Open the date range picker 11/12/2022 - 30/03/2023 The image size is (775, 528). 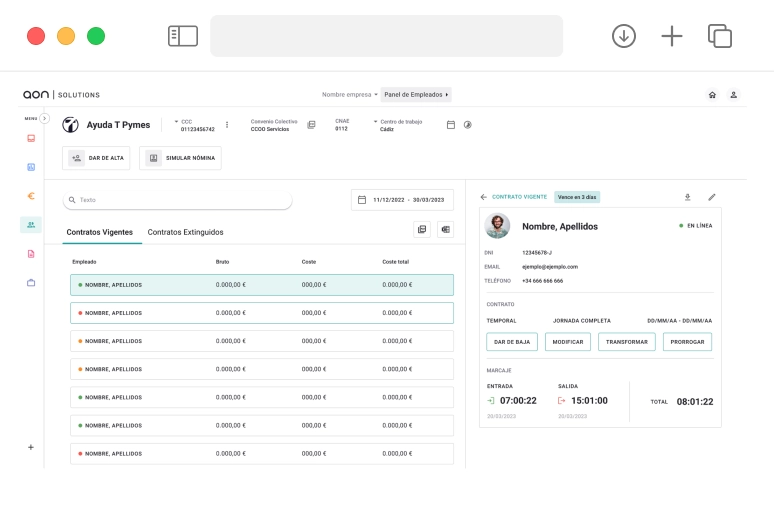(x=402, y=200)
